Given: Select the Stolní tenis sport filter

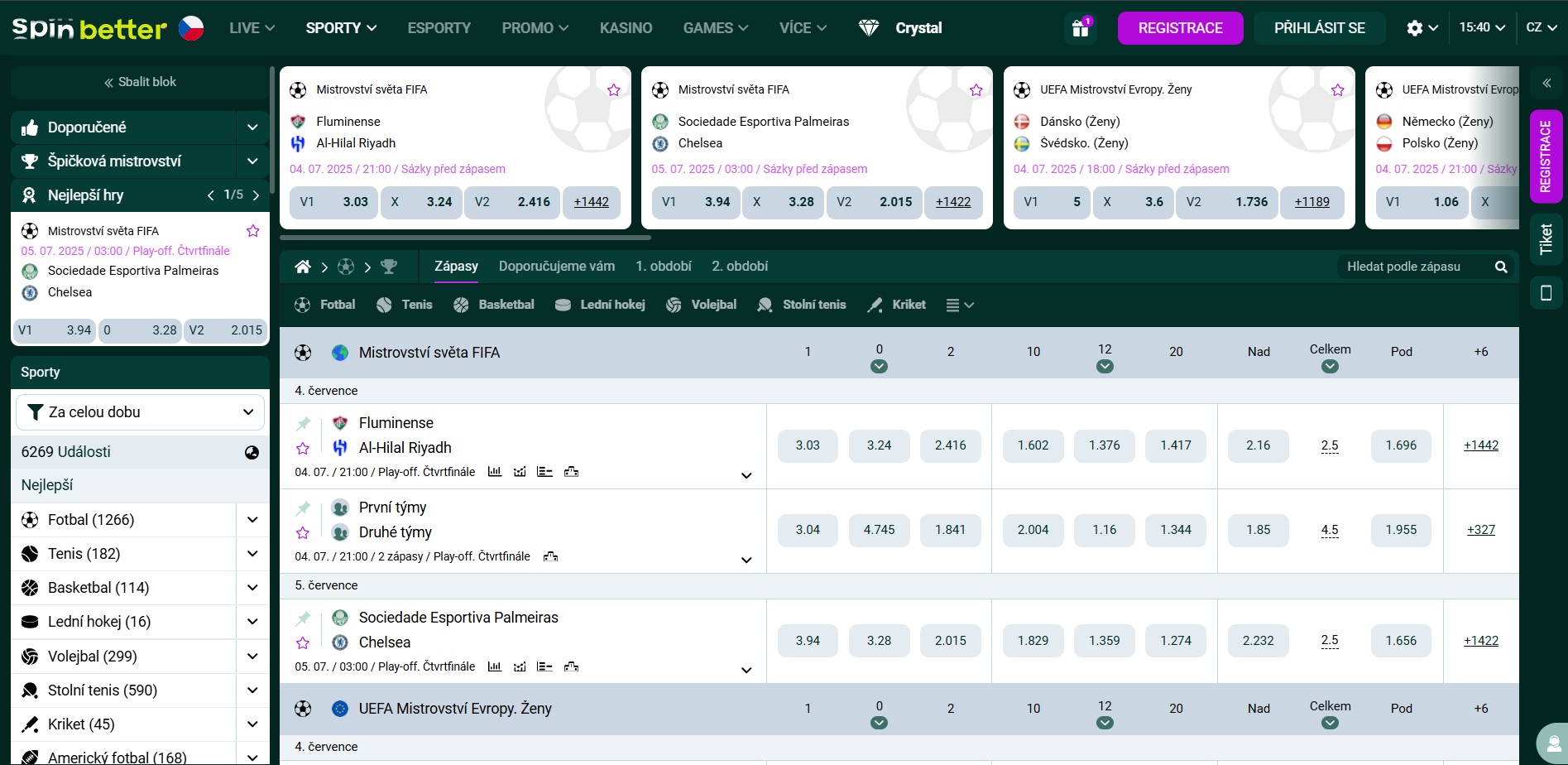Looking at the screenshot, I should (801, 305).
